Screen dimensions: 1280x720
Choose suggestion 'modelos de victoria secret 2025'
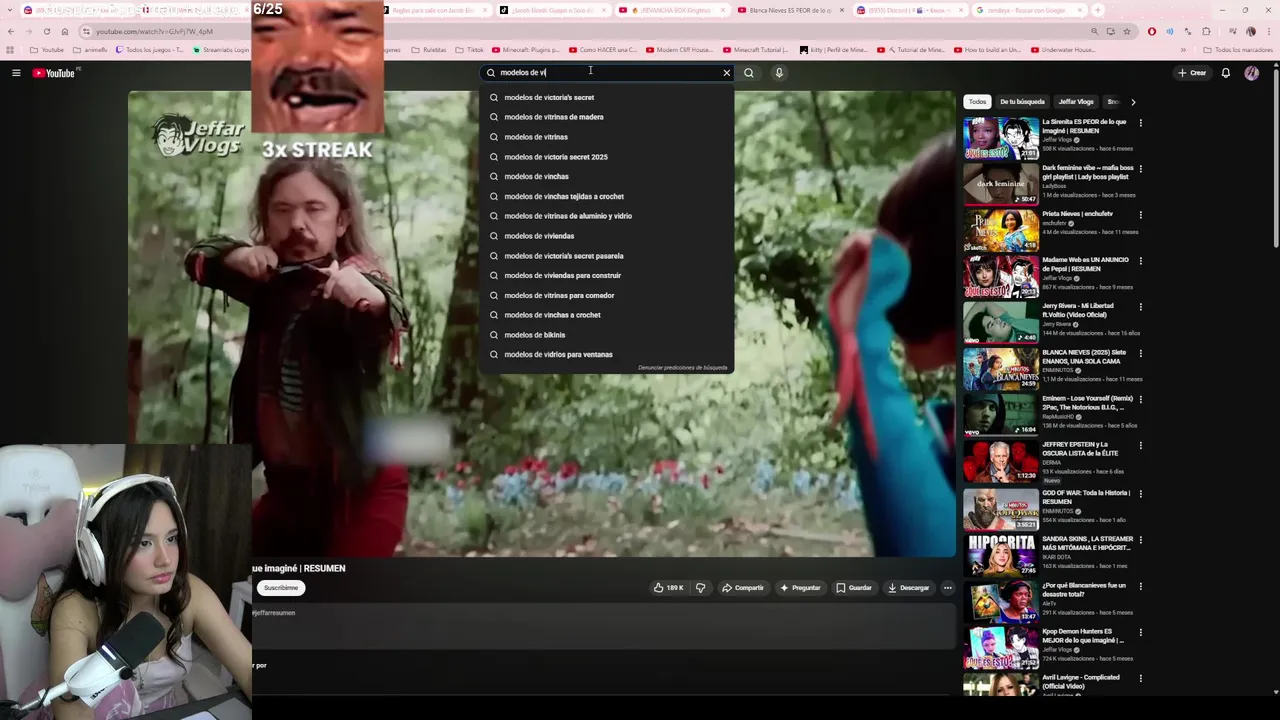click(606, 157)
